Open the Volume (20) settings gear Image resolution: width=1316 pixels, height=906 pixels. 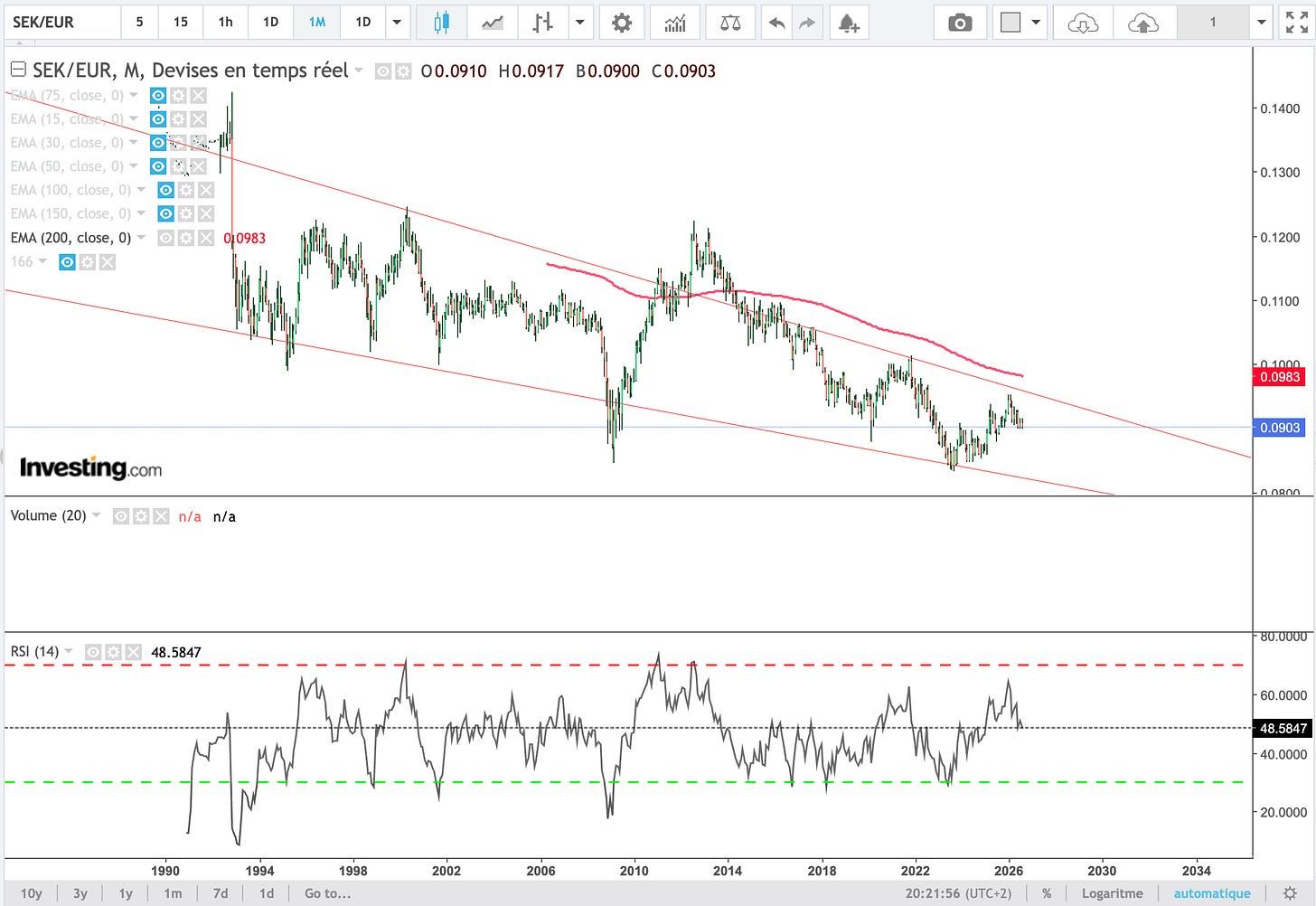click(x=141, y=516)
